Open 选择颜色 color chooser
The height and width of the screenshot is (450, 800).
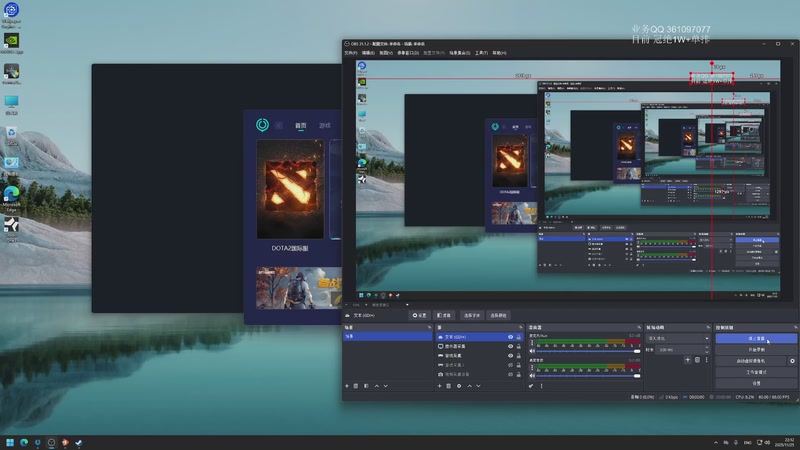[498, 315]
